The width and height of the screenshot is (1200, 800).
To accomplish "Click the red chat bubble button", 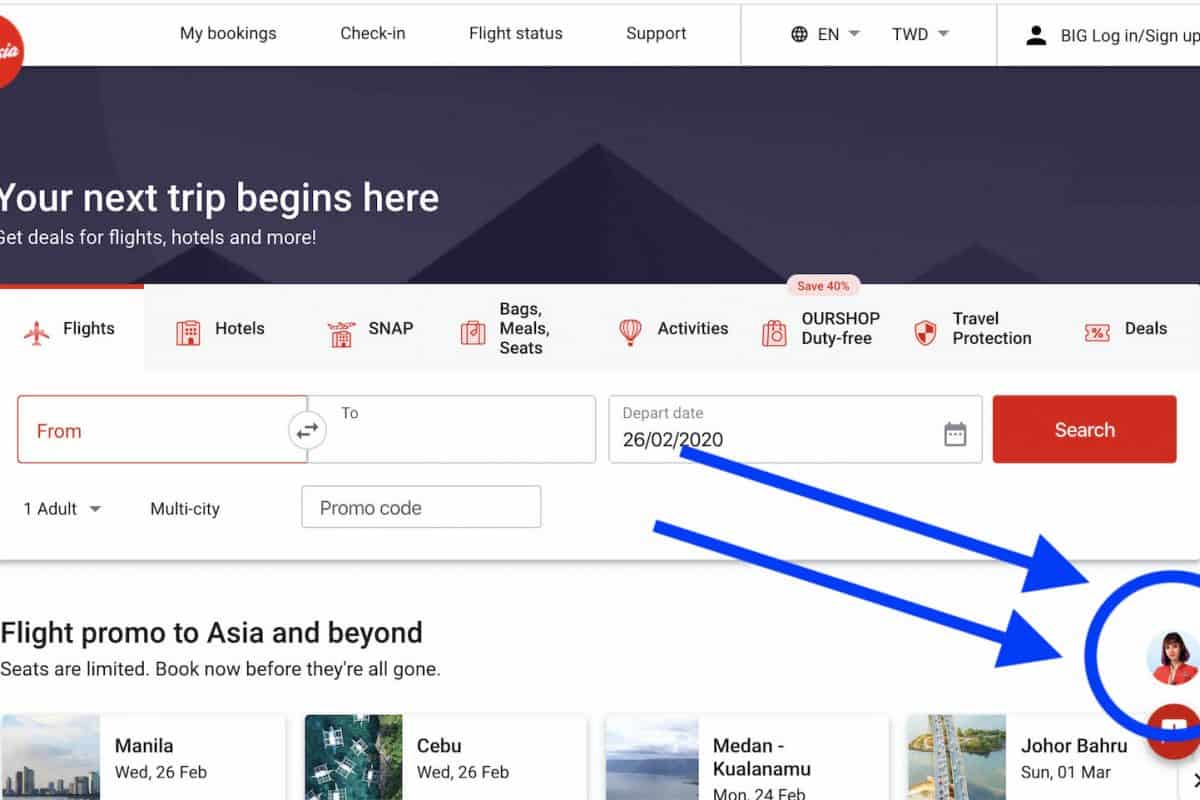I will pos(1176,727).
